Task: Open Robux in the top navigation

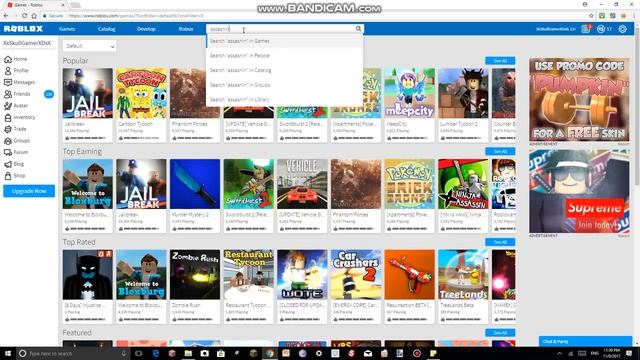Action: click(x=186, y=29)
